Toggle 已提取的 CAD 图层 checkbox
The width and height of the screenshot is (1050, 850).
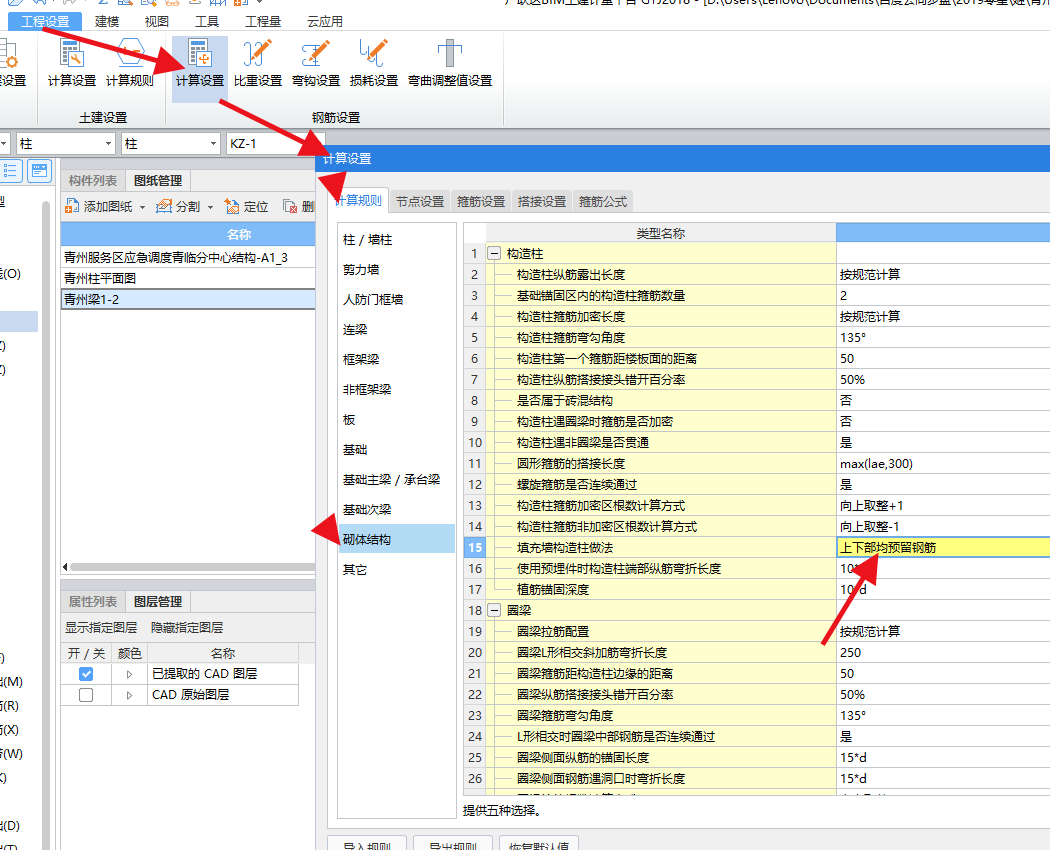coord(86,674)
